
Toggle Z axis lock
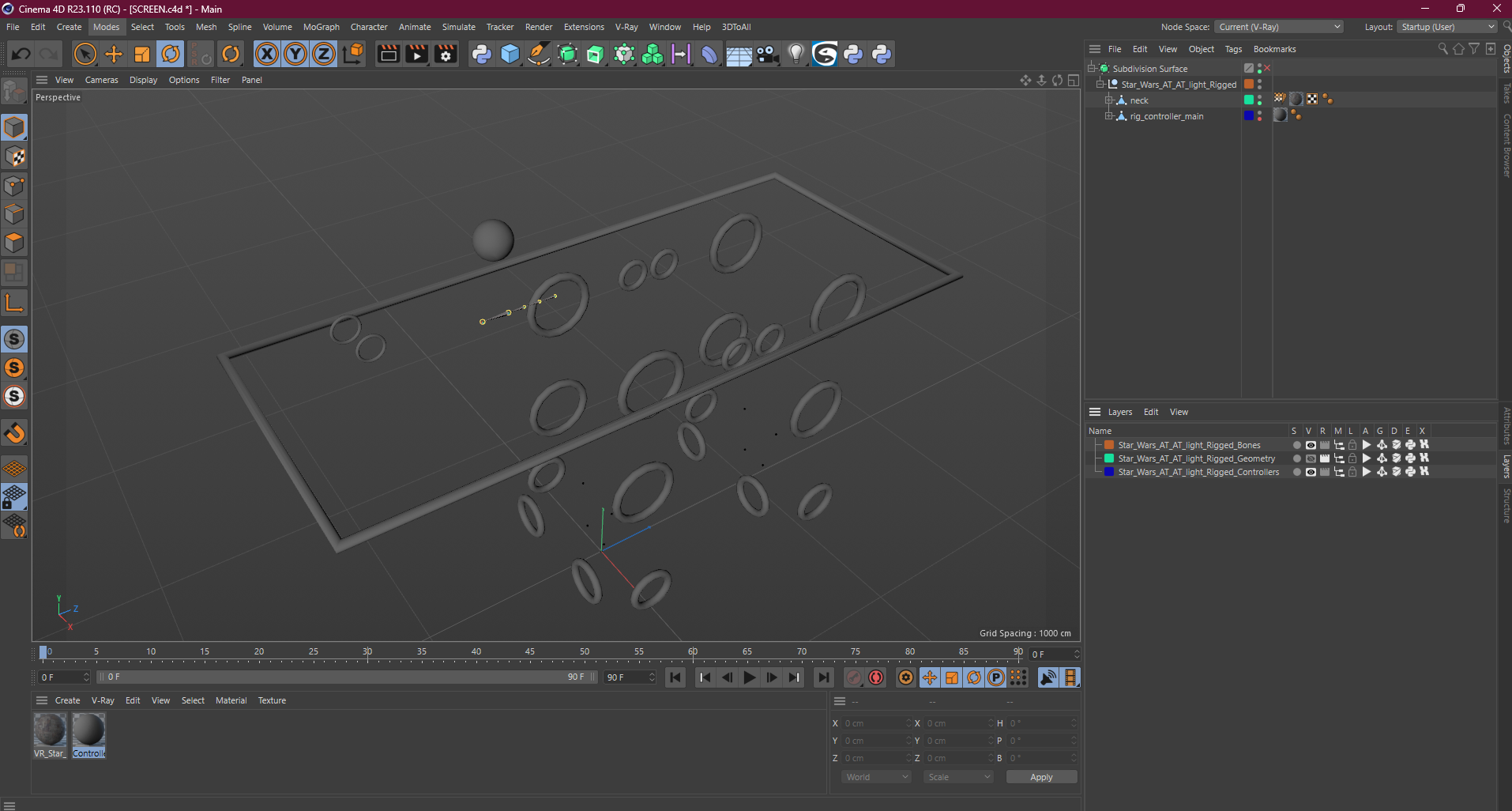(324, 54)
